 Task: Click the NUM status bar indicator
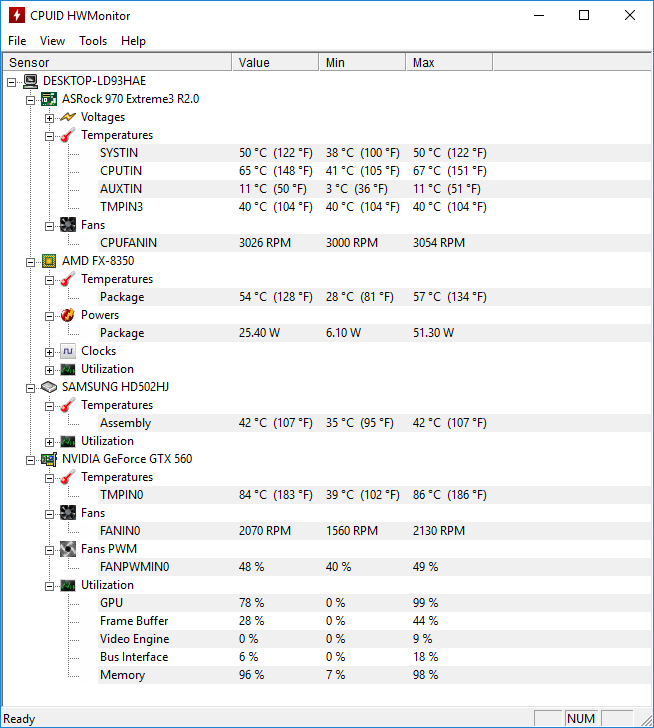[581, 719]
